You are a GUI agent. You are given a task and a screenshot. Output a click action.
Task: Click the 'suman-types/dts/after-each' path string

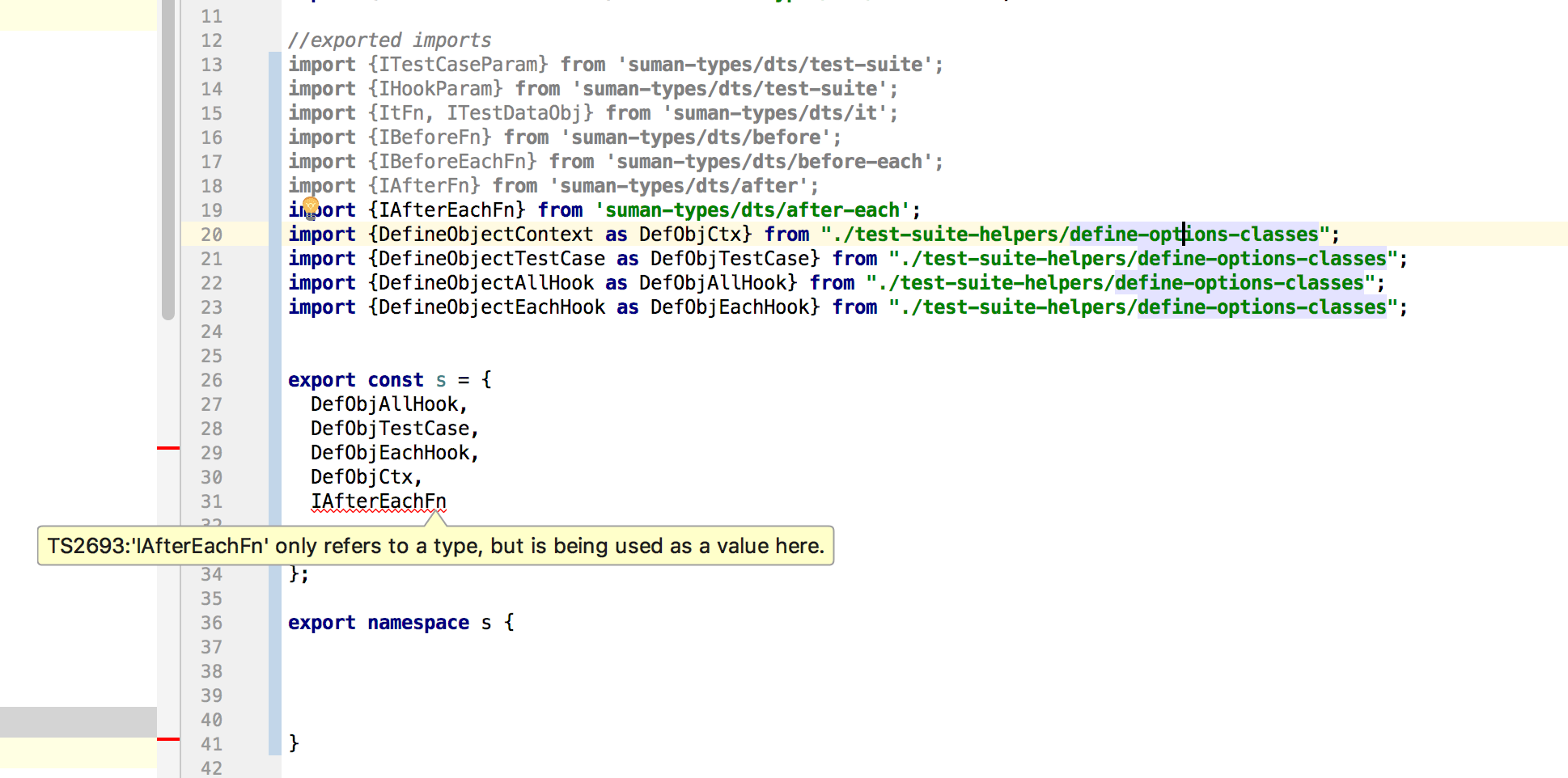pos(752,210)
